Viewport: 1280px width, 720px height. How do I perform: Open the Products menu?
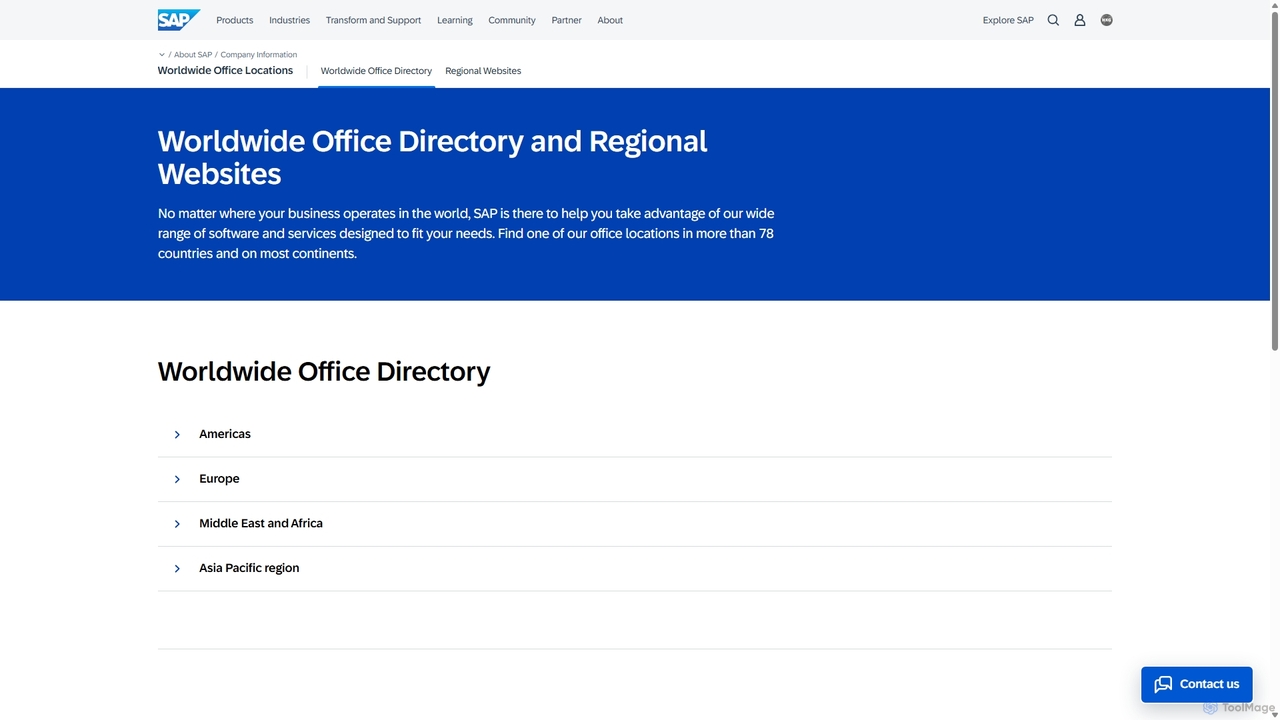pyautogui.click(x=235, y=20)
